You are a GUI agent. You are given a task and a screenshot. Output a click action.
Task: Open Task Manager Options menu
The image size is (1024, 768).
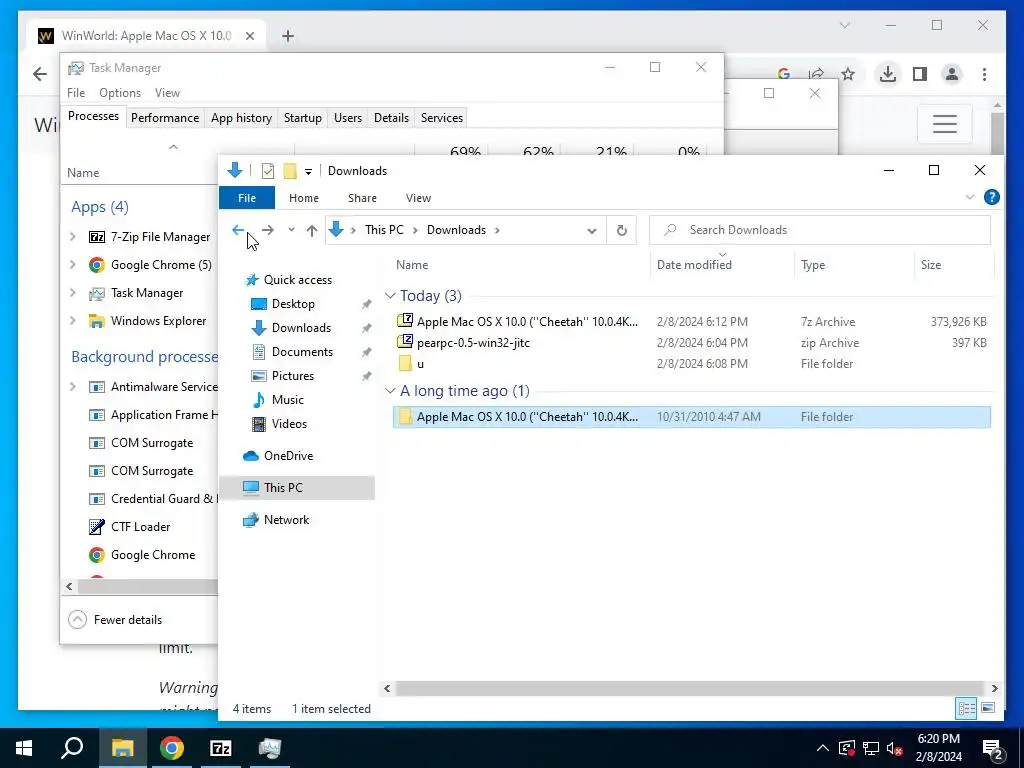point(120,93)
